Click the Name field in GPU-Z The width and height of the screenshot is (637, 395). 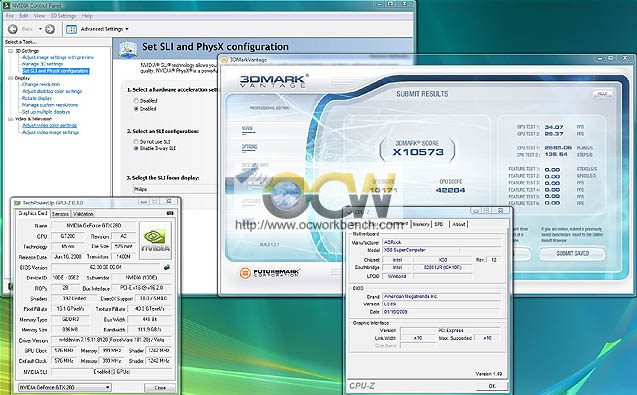[x=94, y=226]
